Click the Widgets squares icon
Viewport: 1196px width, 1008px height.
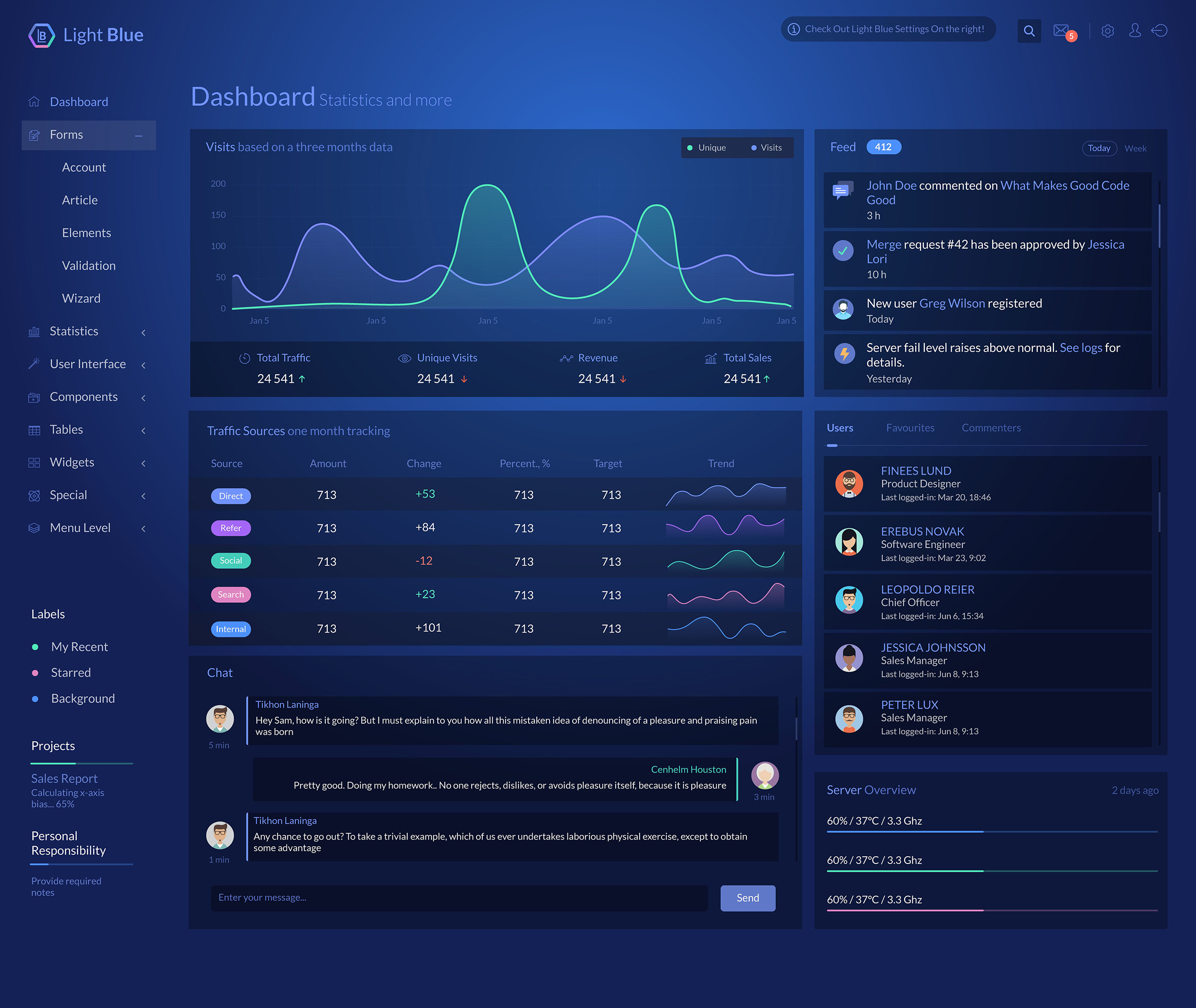34,463
